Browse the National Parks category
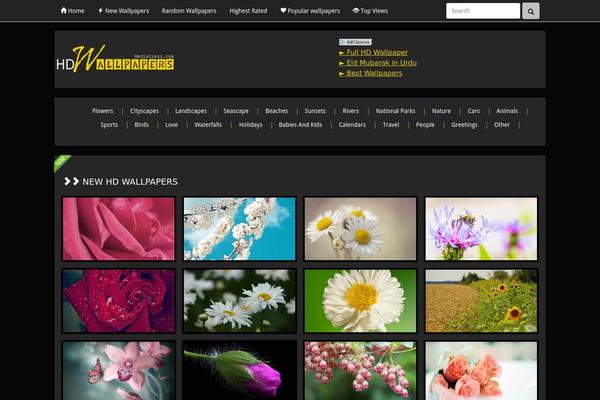Viewport: 600px width, 400px height. click(395, 111)
